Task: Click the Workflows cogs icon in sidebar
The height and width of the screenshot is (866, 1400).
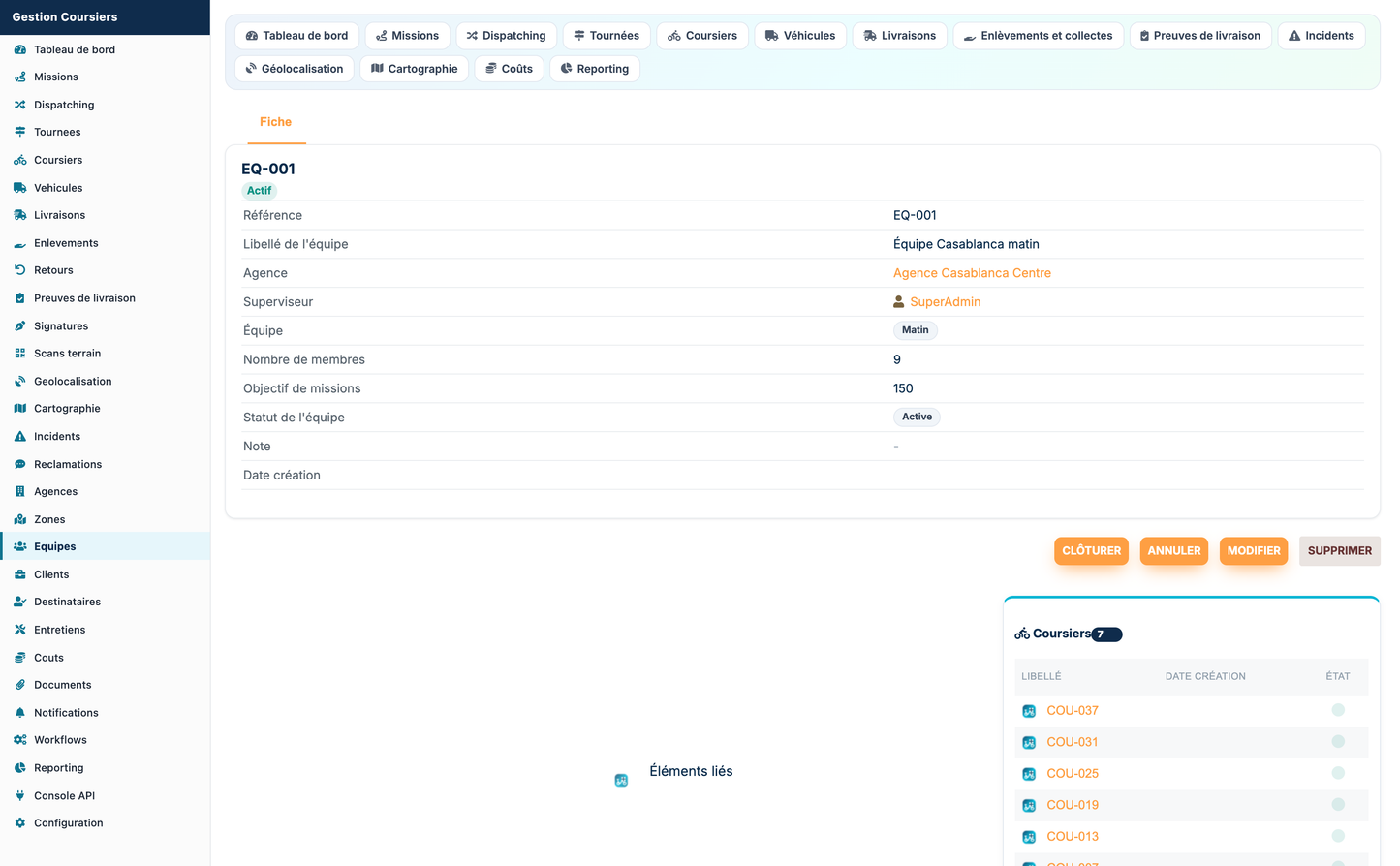Action: (x=19, y=740)
